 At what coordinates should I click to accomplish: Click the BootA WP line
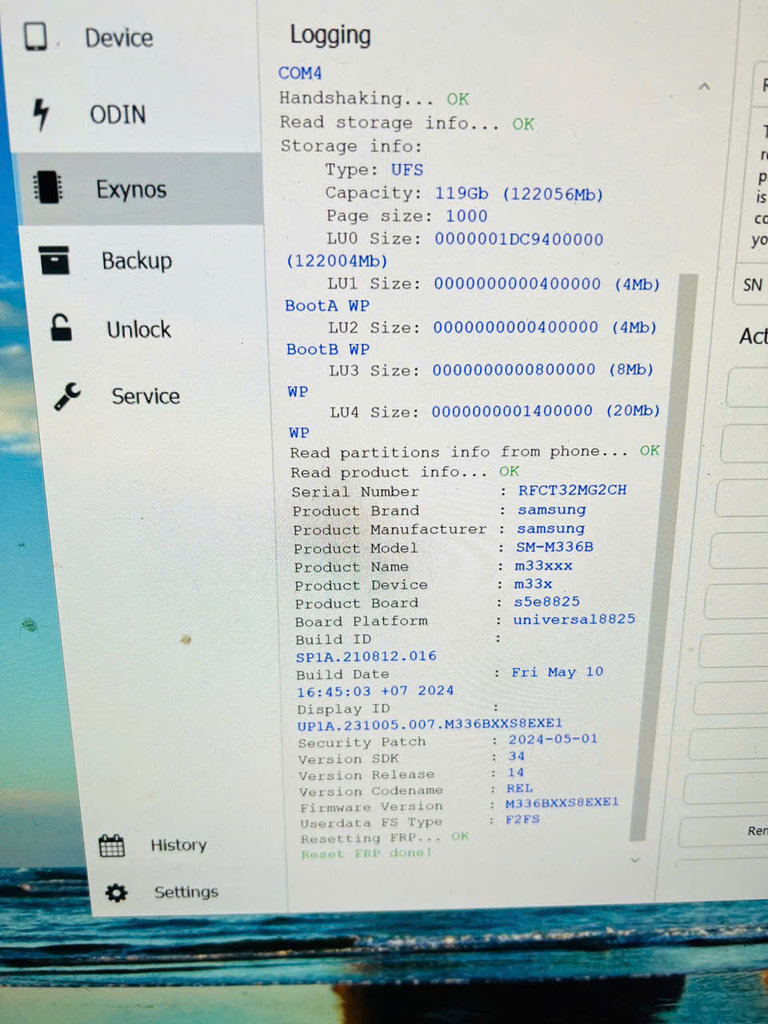(327, 306)
